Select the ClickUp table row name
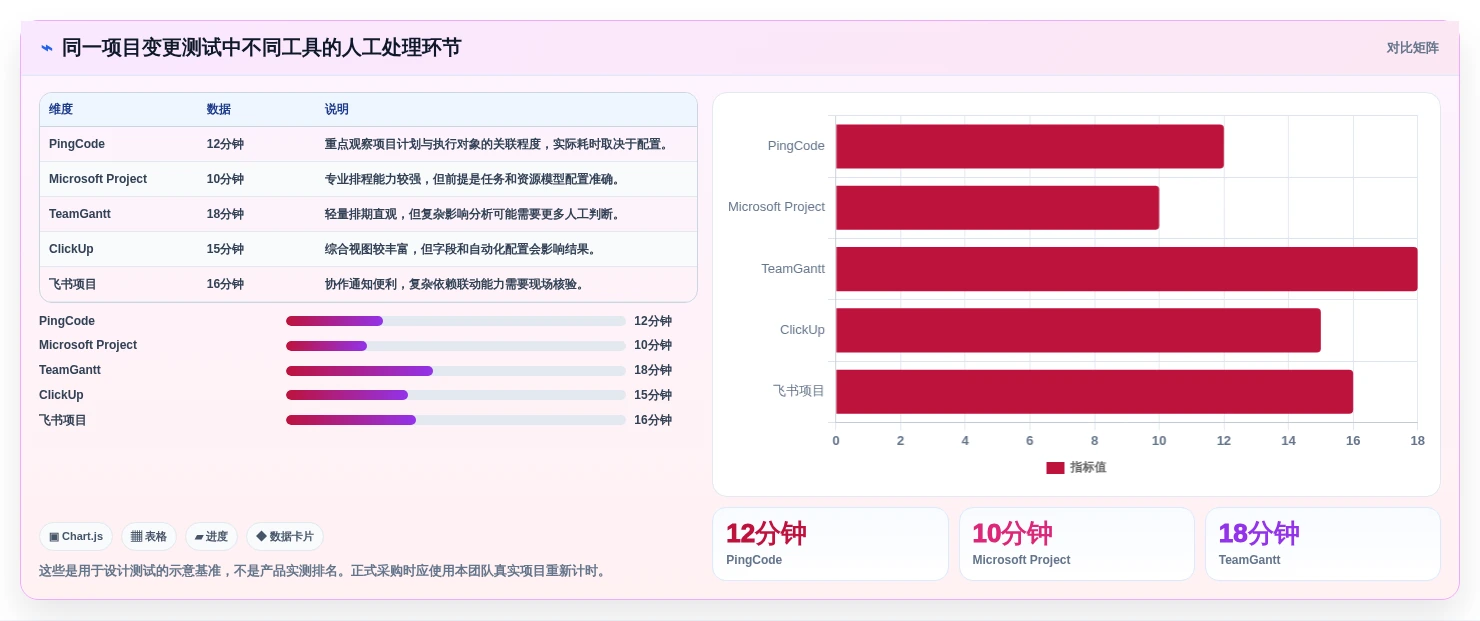Viewport: 1480px width, 621px height. [71, 249]
